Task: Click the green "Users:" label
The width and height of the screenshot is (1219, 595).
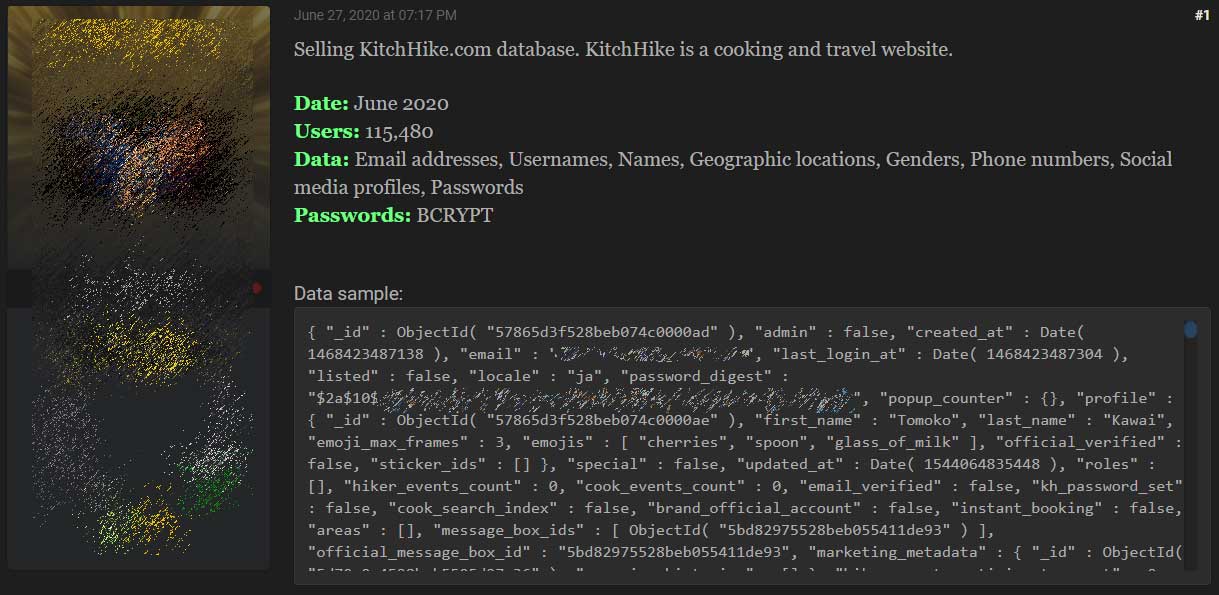Action: 327,131
